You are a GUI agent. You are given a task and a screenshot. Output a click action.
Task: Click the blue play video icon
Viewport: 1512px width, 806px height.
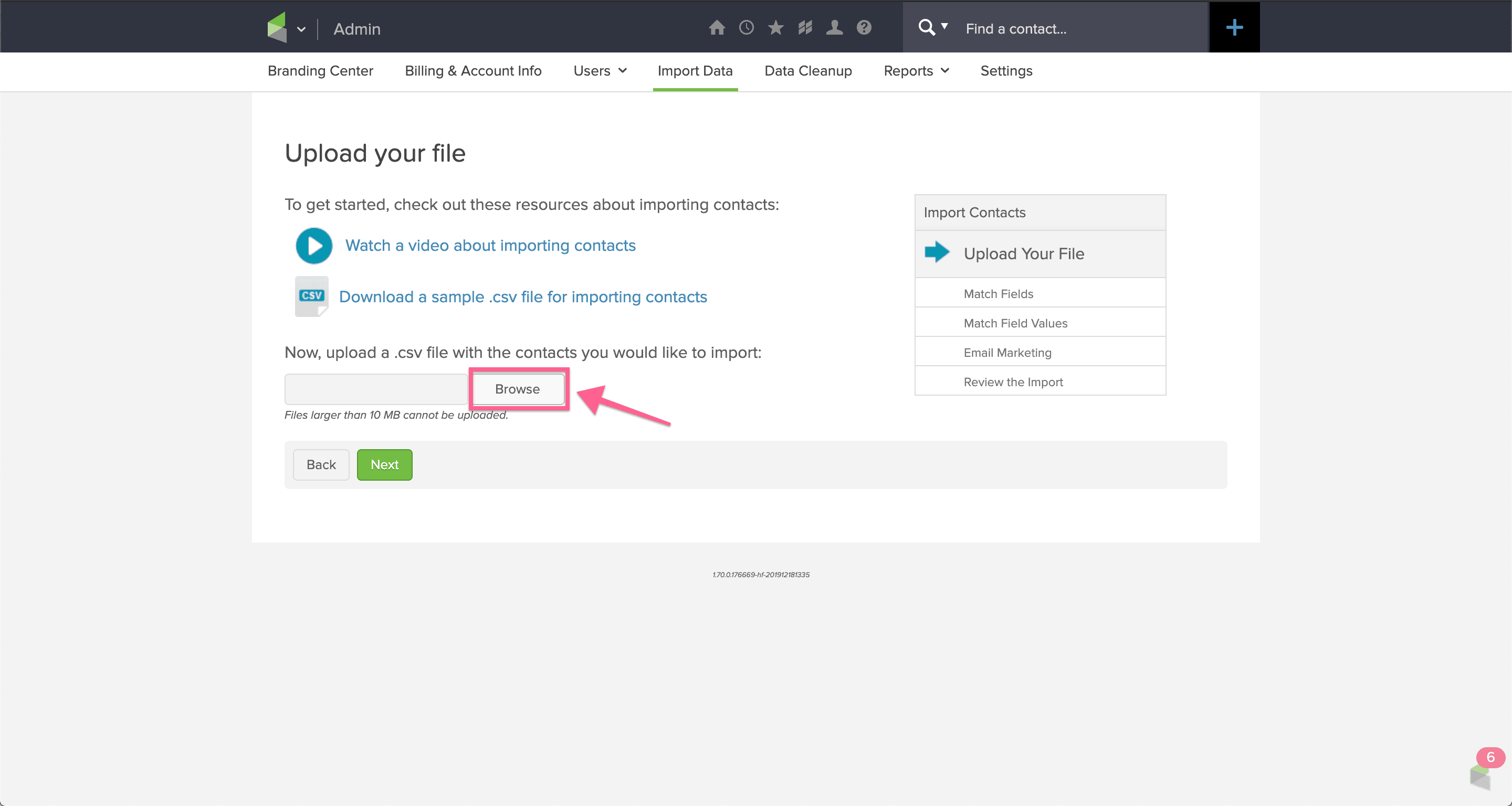click(314, 246)
